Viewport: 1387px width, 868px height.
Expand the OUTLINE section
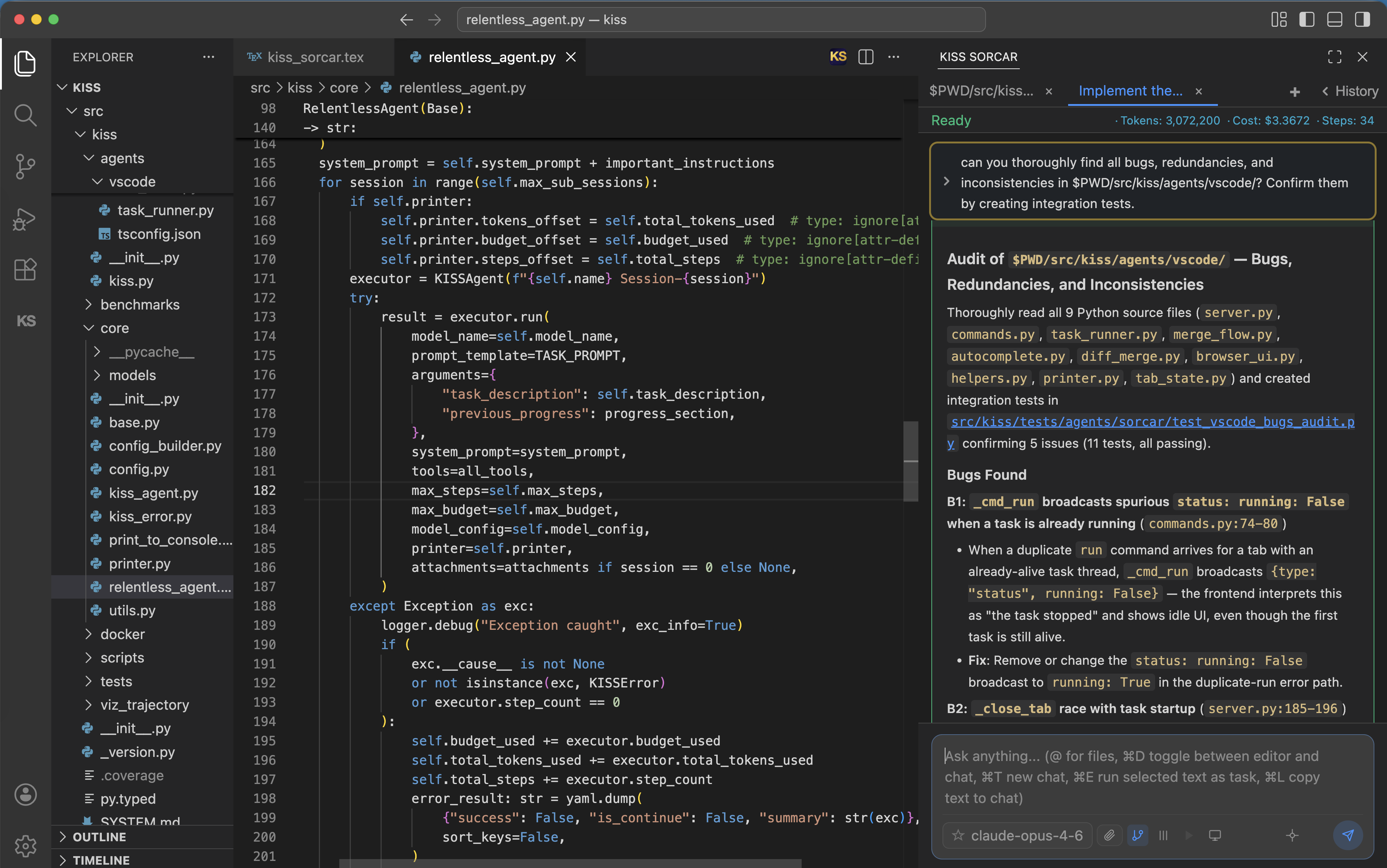(142, 837)
